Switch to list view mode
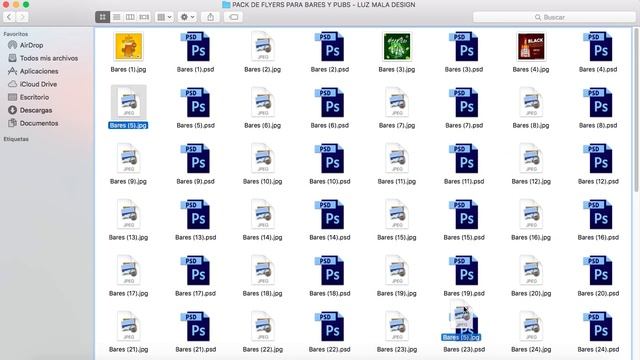 pyautogui.click(x=116, y=17)
